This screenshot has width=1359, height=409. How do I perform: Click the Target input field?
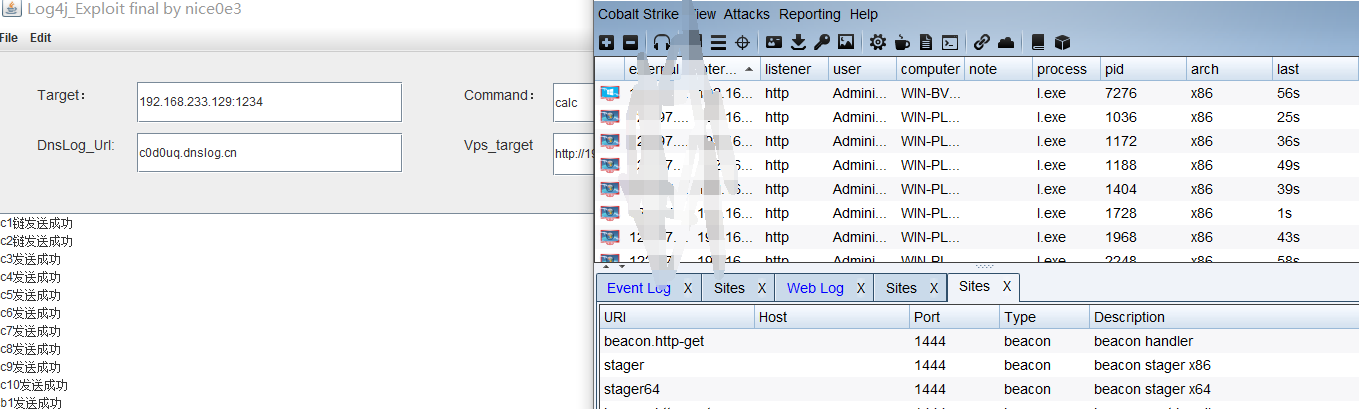pos(267,102)
